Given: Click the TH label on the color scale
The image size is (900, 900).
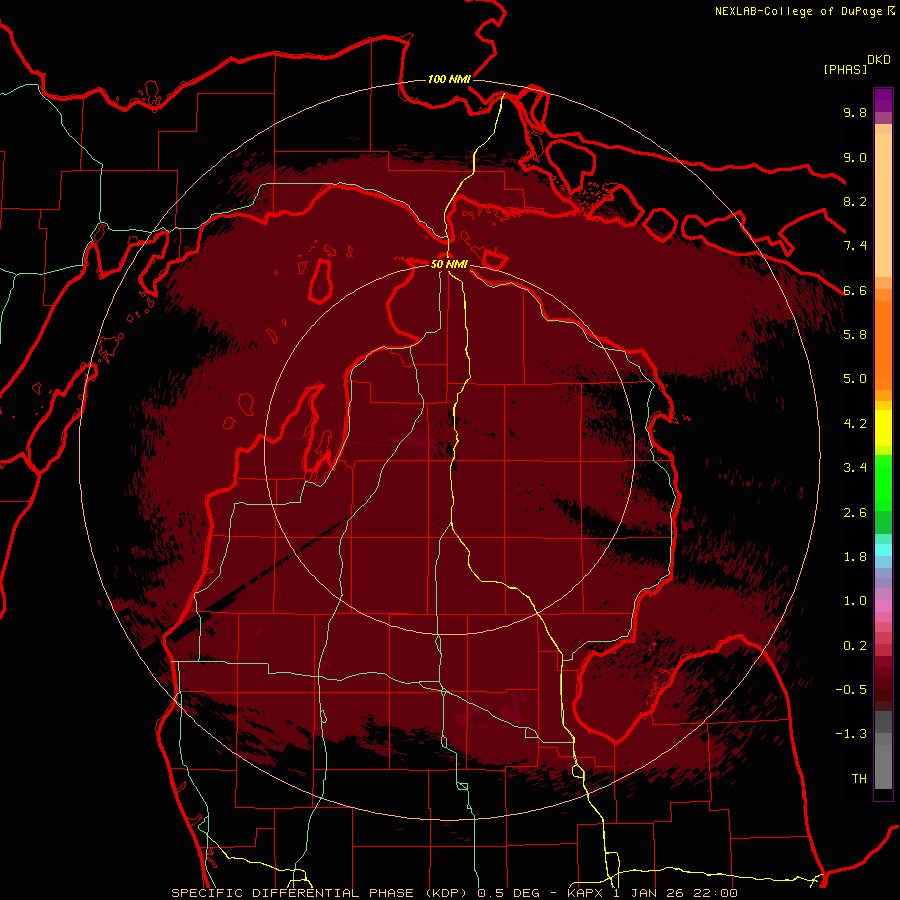Looking at the screenshot, I should 859,779.
